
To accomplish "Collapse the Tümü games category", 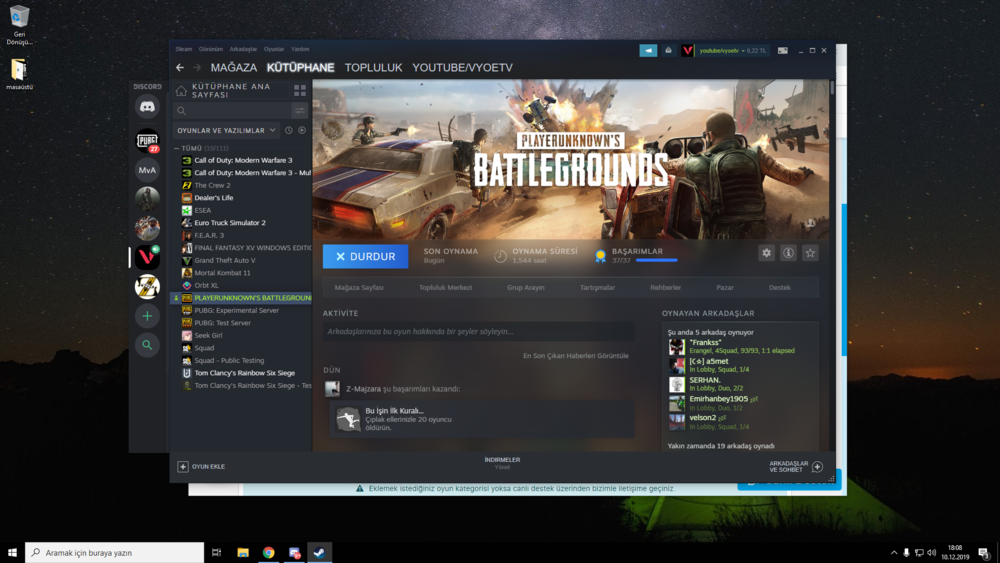I will [177, 148].
